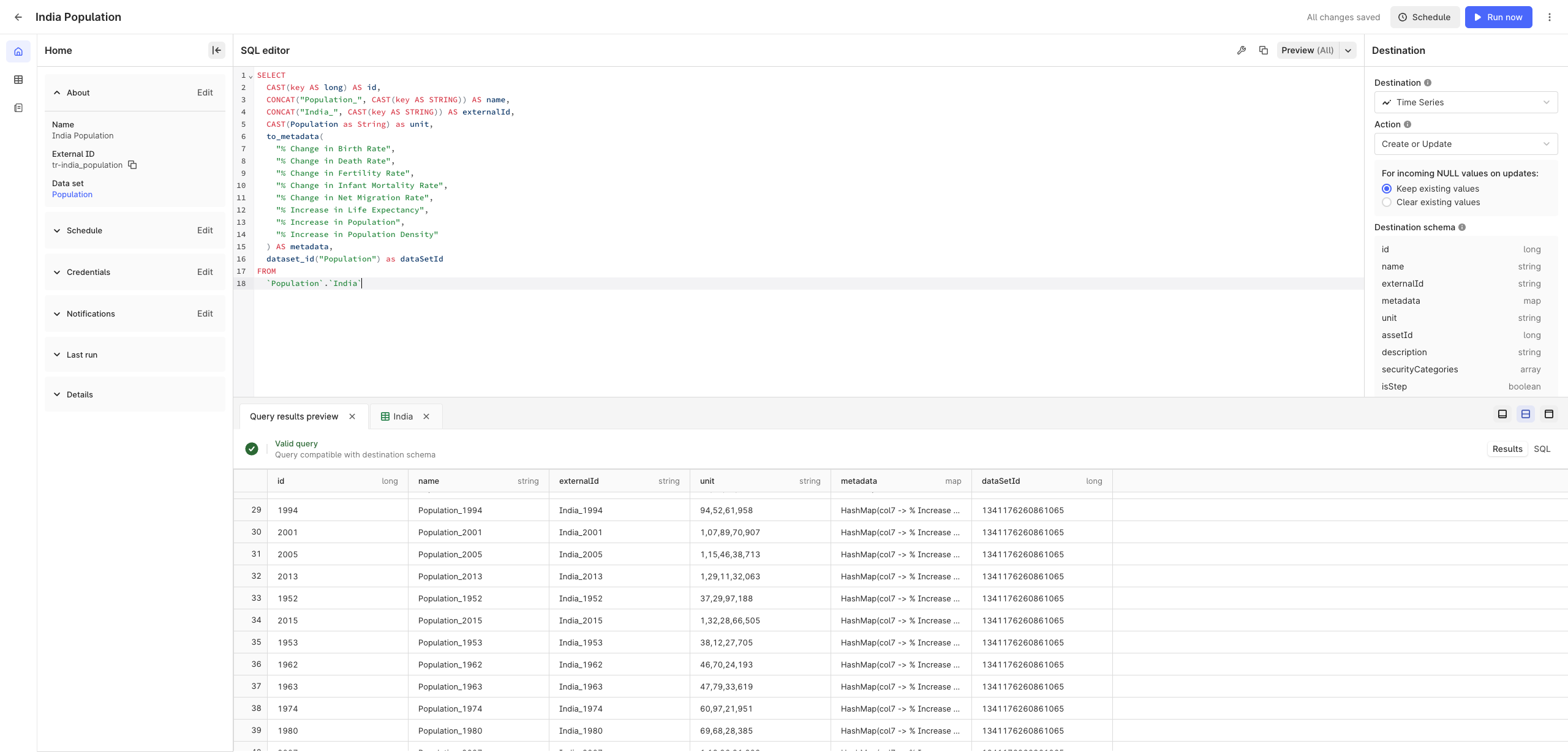The image size is (1568, 752).
Task: Open the three-dot more options menu
Action: (1550, 17)
